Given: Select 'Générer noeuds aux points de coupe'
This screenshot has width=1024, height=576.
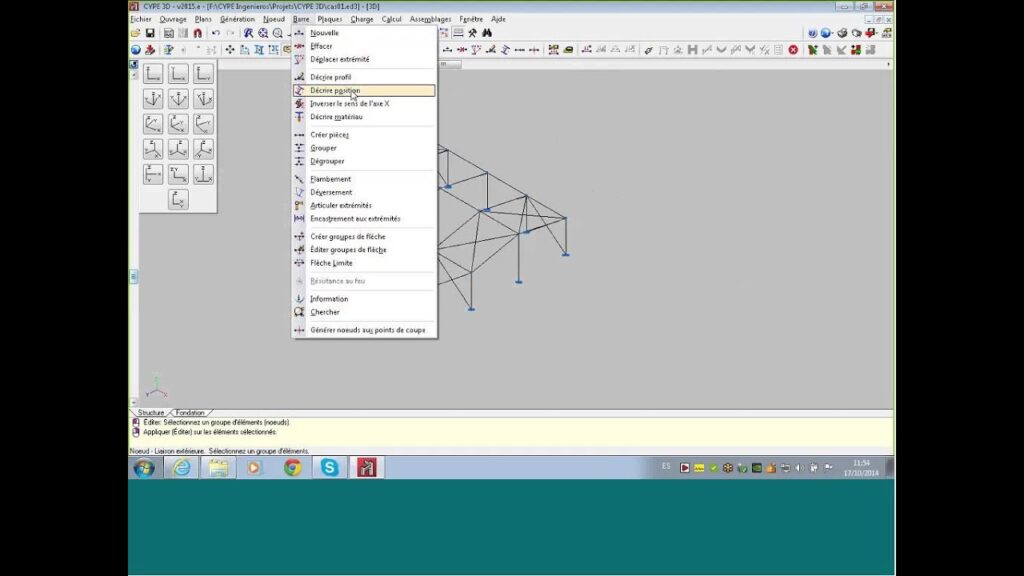Looking at the screenshot, I should pos(367,330).
